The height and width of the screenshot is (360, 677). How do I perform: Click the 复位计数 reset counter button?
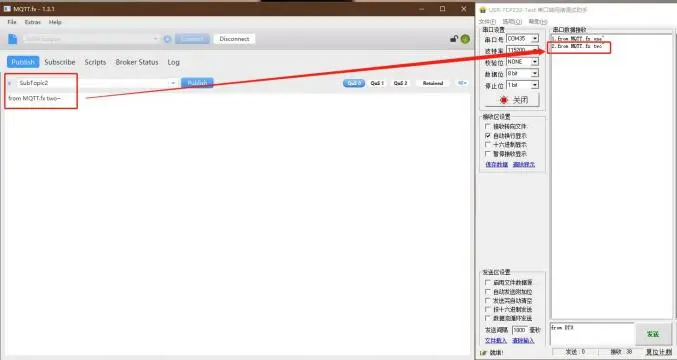(x=659, y=352)
